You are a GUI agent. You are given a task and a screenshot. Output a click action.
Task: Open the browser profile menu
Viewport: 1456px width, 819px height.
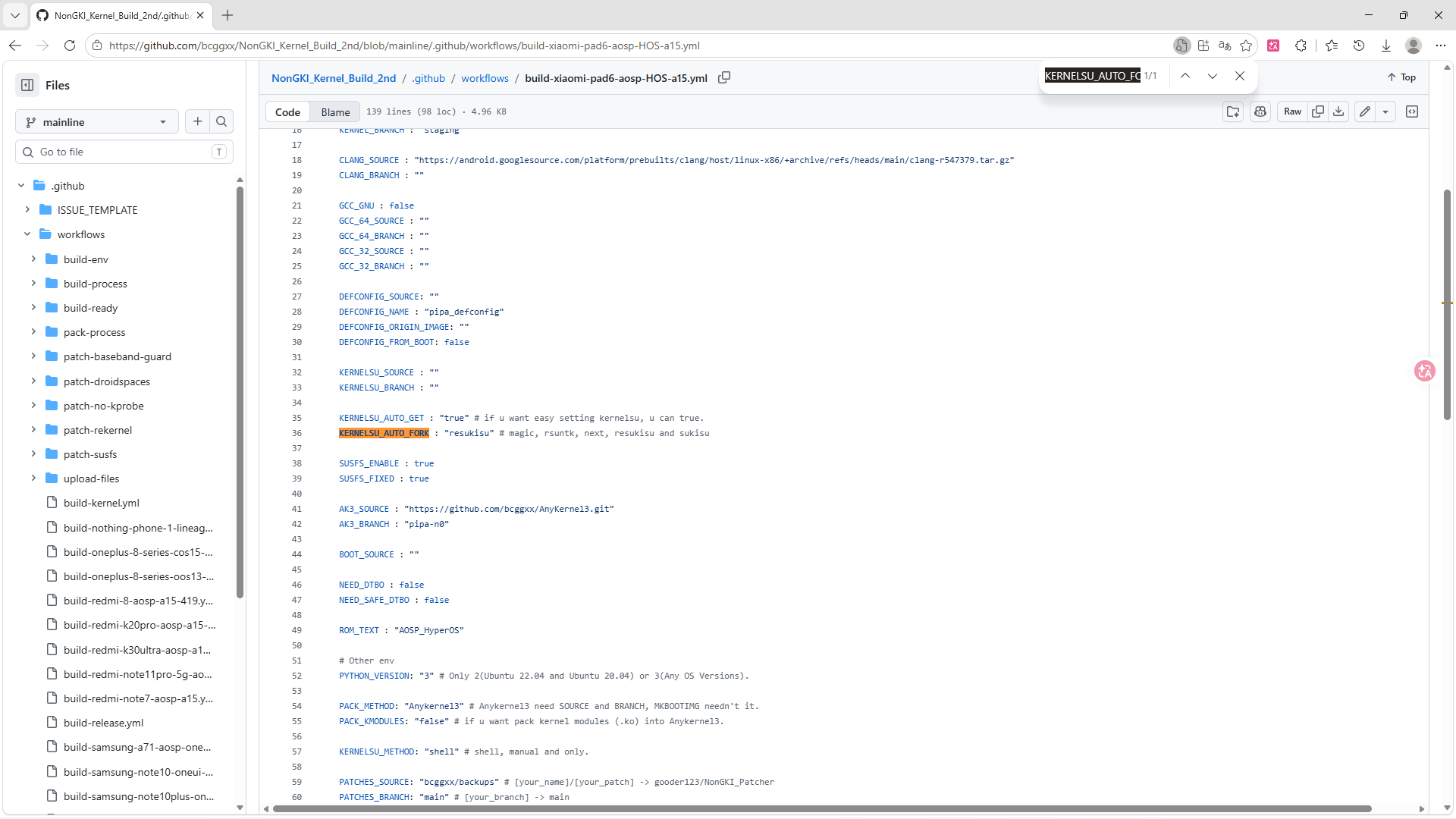(x=1414, y=45)
